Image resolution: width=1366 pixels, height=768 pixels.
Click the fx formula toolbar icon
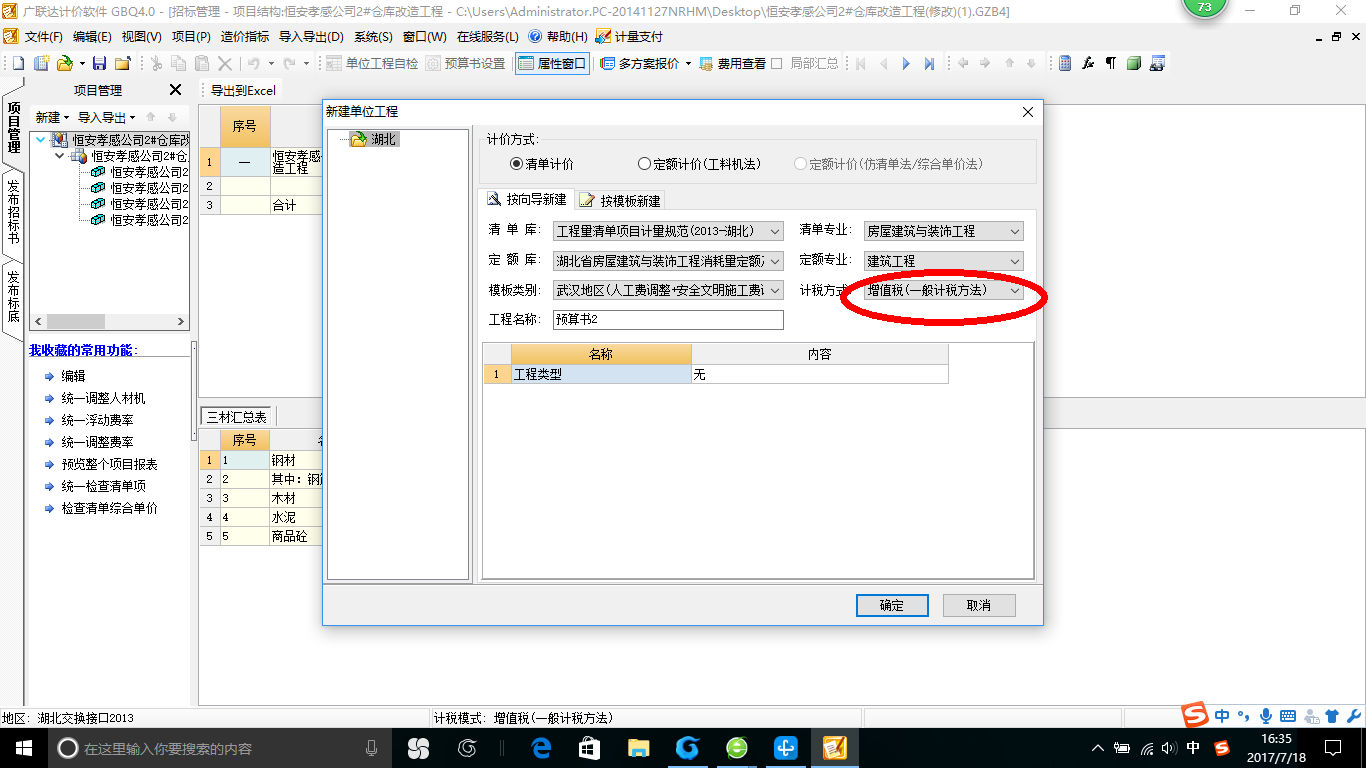[1088, 64]
